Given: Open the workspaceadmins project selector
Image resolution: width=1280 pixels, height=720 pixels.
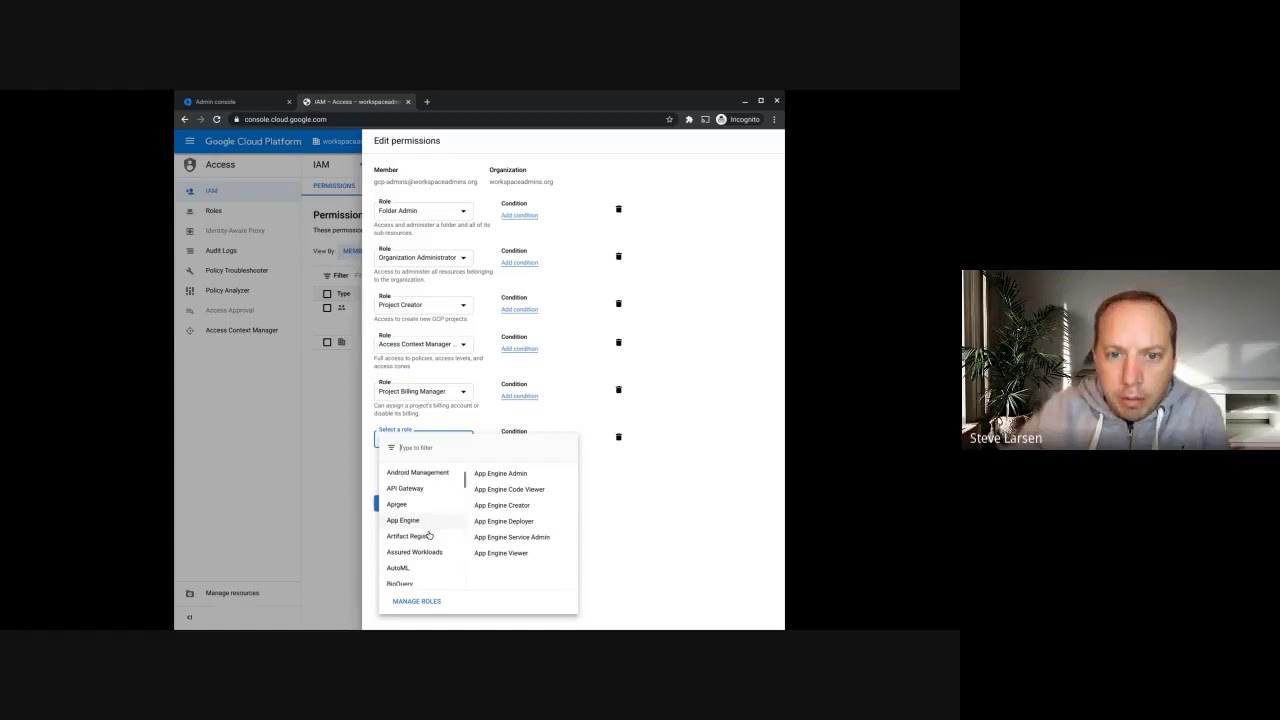Looking at the screenshot, I should click(337, 141).
